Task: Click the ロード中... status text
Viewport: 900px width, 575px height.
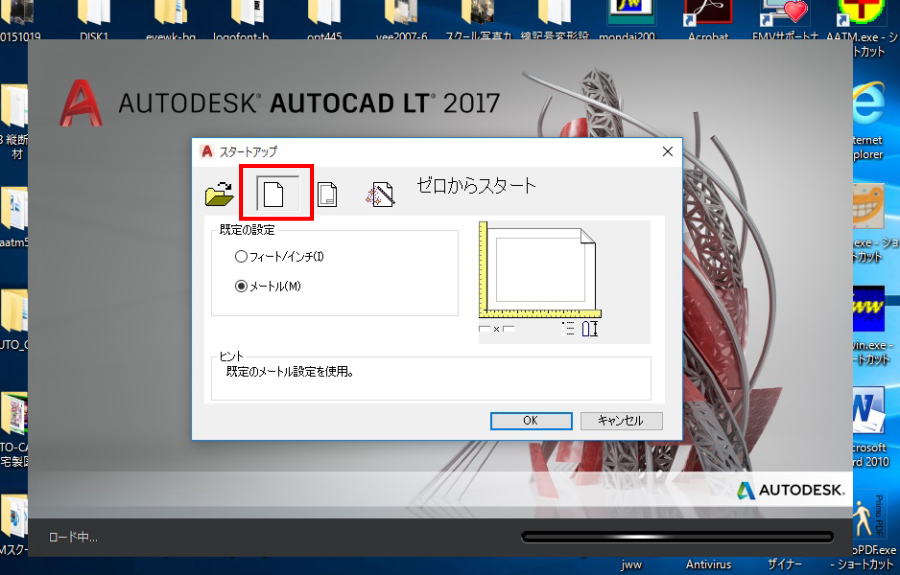Action: (x=73, y=537)
